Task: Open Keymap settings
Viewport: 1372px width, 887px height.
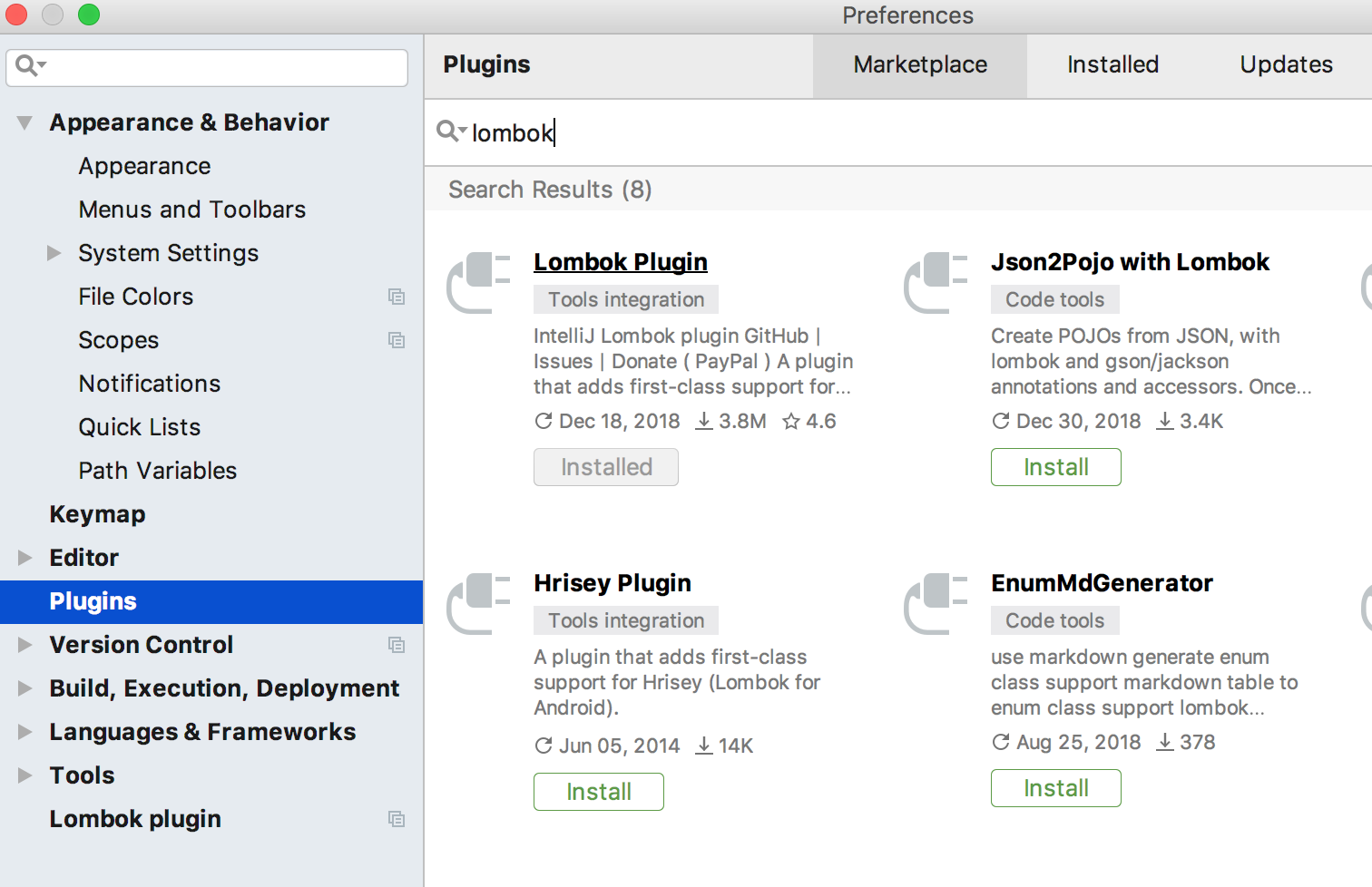Action: [x=97, y=514]
